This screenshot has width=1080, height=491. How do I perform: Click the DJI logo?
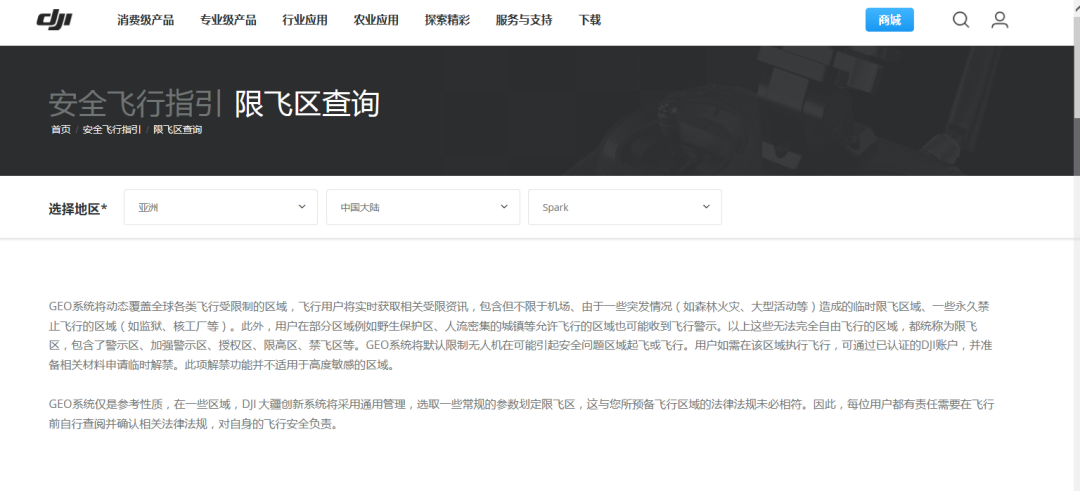click(x=54, y=20)
